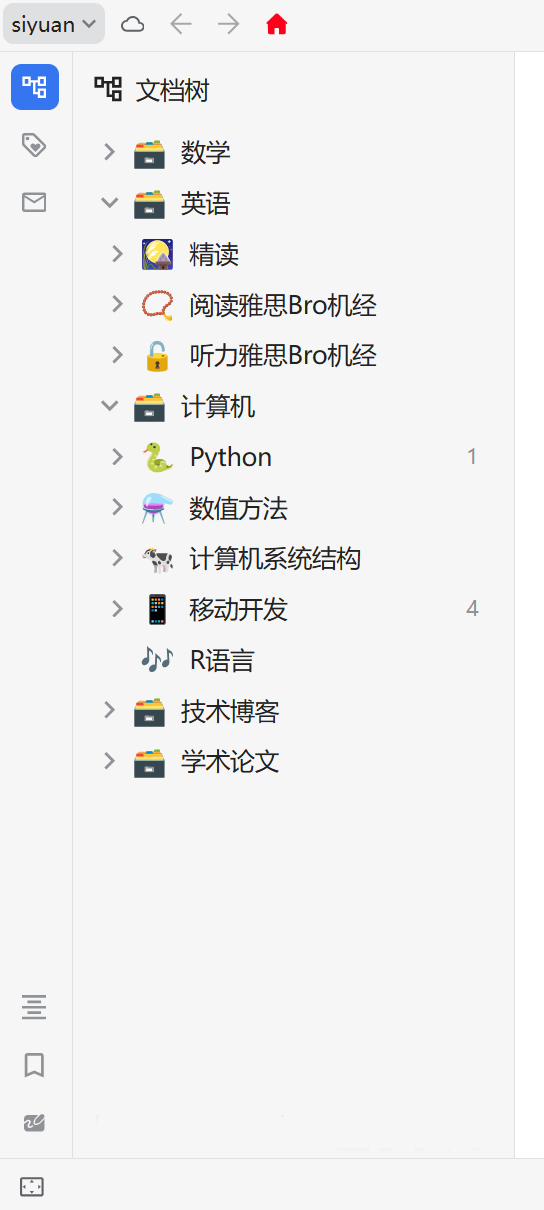Collapse the 英语 notebook
The image size is (544, 1210).
coord(109,204)
